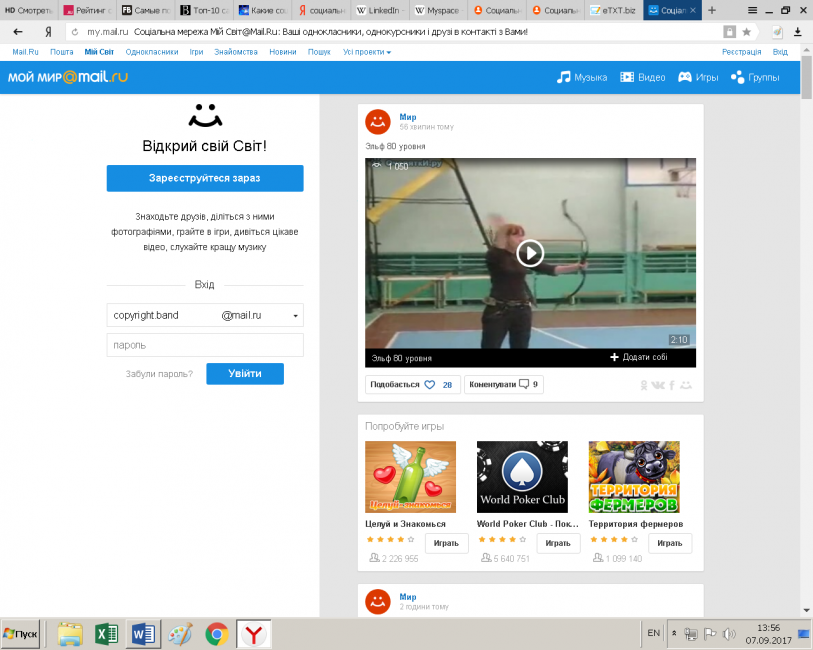Click Играть under Территория фермеров
Screen dimensions: 813x650
point(670,543)
